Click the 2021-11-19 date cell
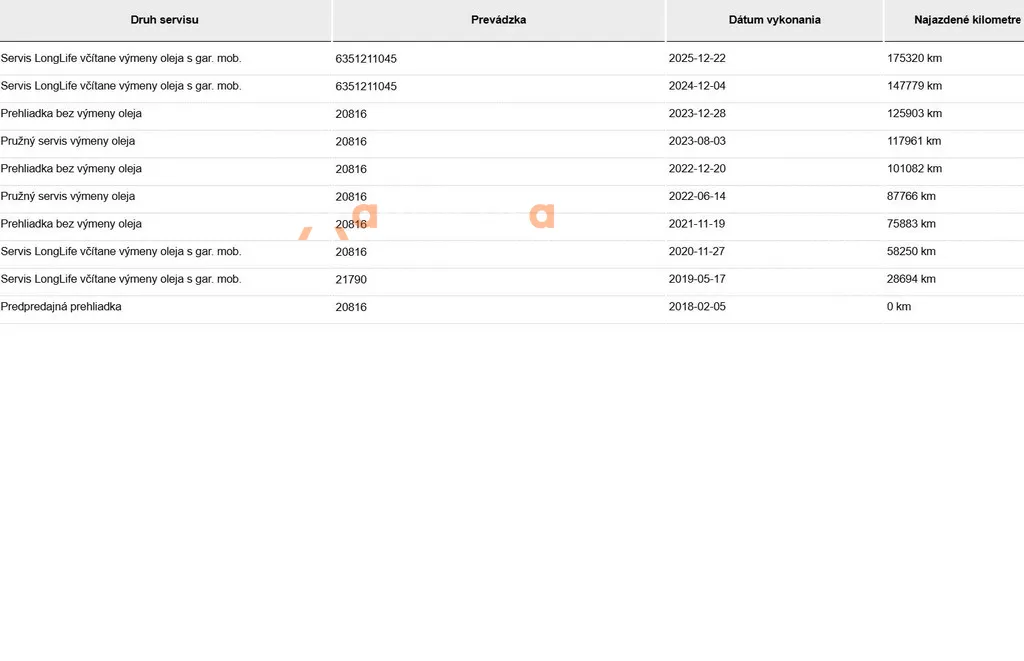The height and width of the screenshot is (661, 1024). (x=697, y=223)
